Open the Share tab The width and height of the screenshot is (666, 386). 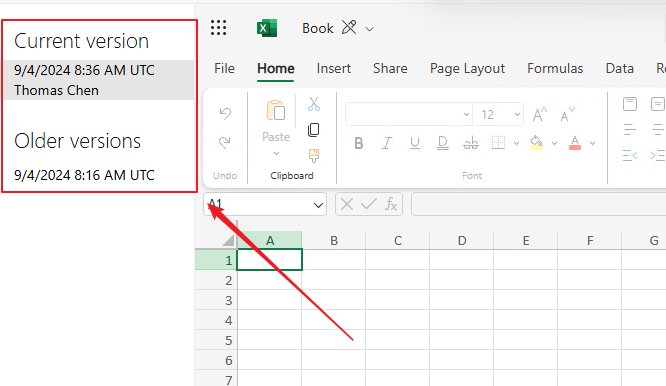point(390,68)
